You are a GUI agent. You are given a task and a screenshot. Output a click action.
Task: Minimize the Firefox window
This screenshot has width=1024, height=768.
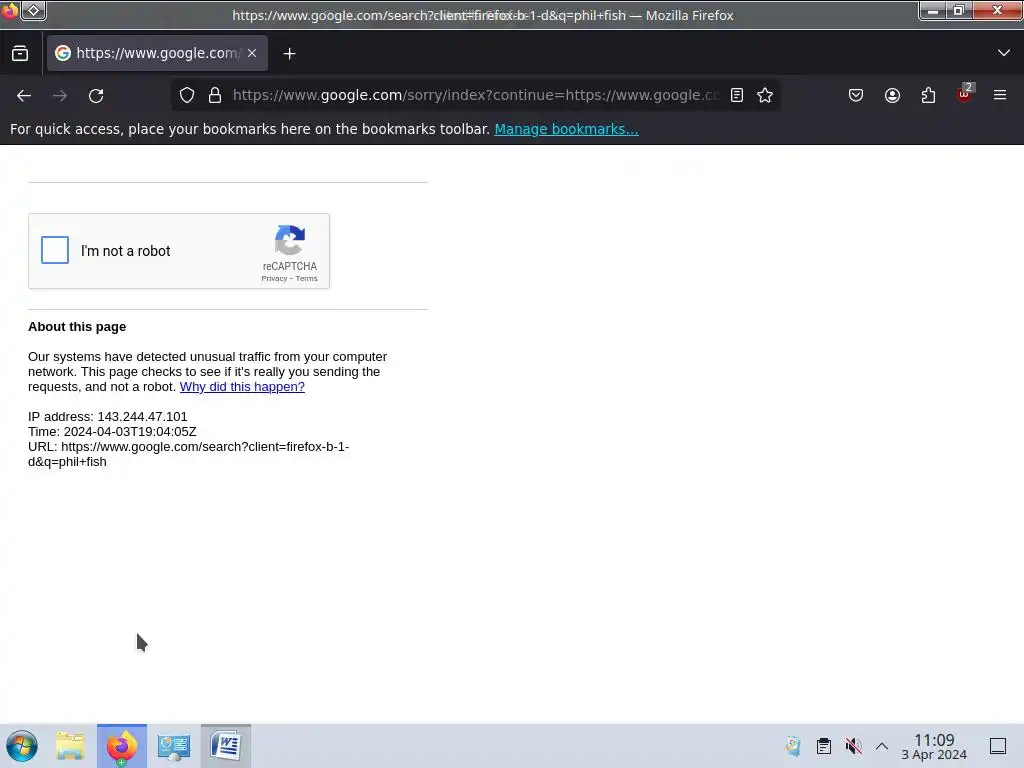coord(933,11)
